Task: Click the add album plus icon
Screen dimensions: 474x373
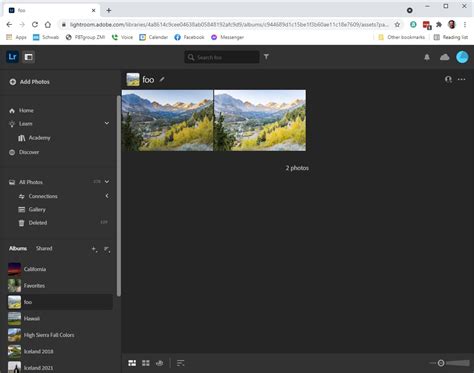Action: pyautogui.click(x=94, y=249)
